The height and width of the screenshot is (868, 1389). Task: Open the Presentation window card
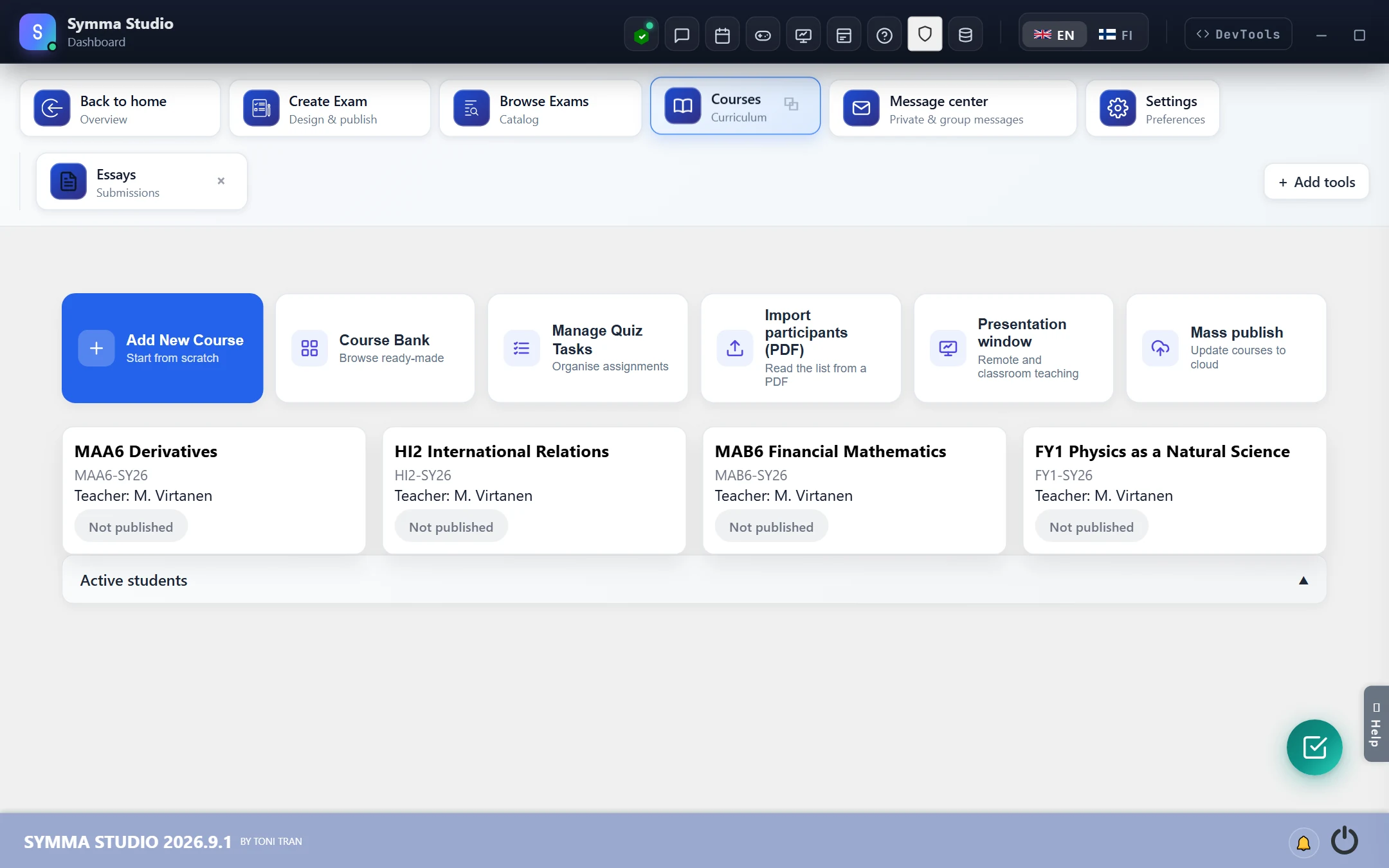1013,348
